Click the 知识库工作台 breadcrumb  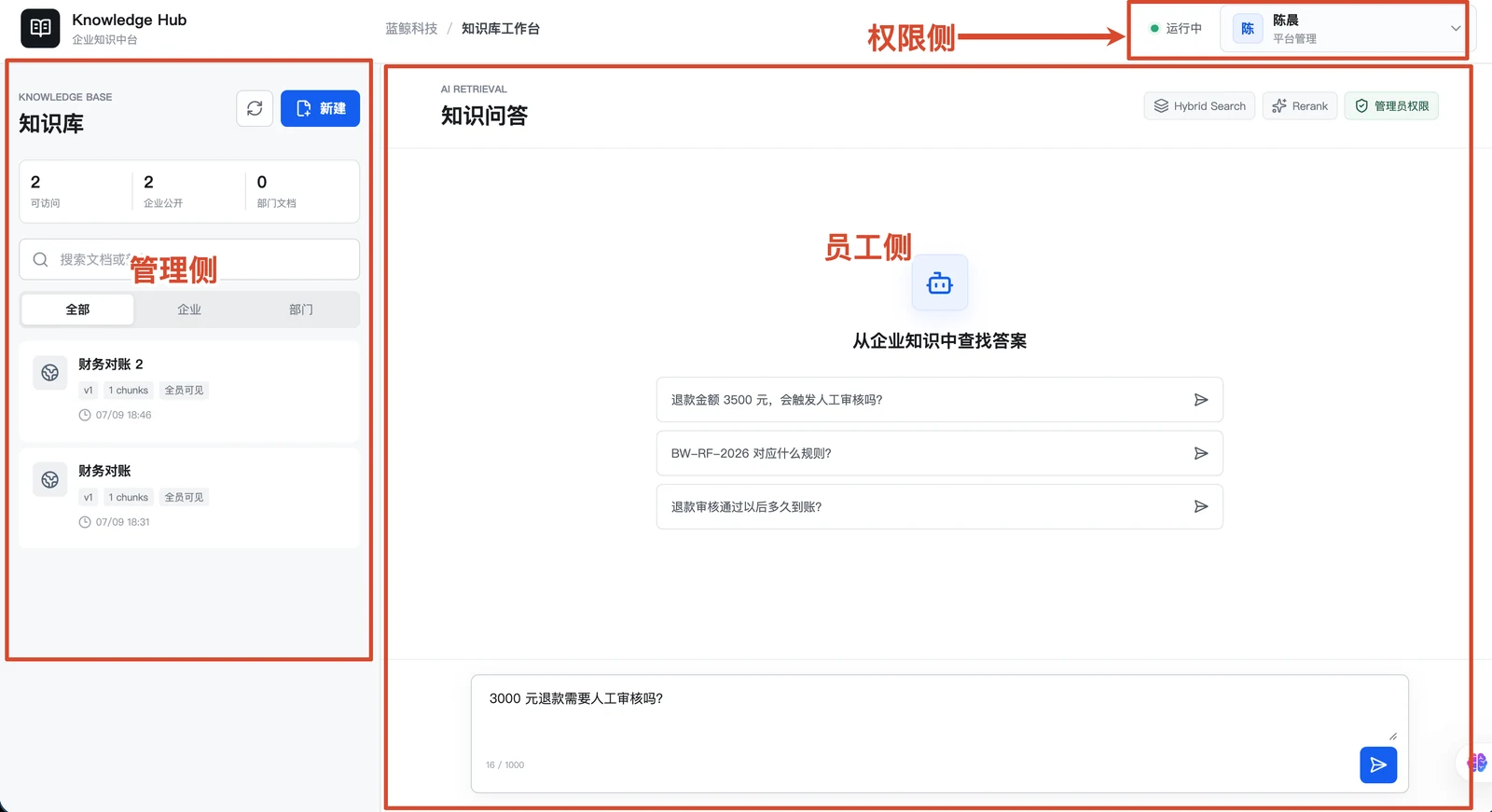(x=501, y=29)
